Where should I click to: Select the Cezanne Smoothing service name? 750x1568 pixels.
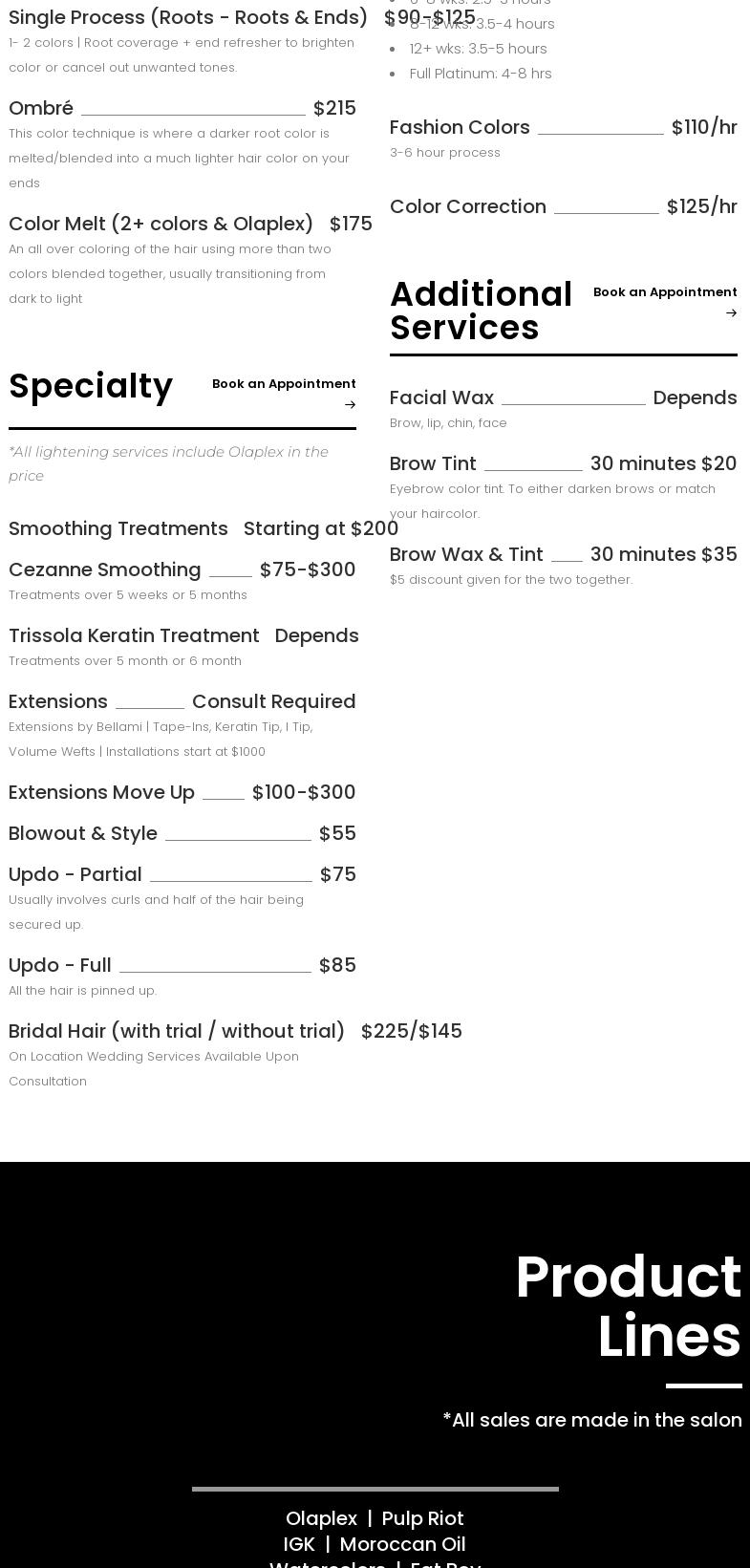105,570
